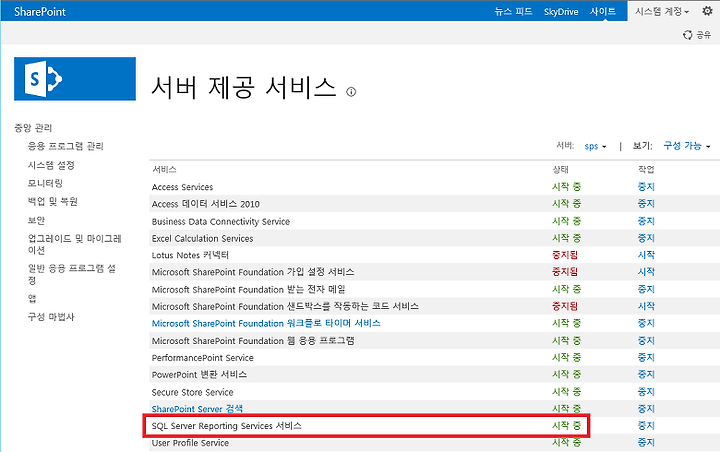The height and width of the screenshot is (452, 720).
Task: Stop the 워크플로 타이머 서비스
Action: (646, 323)
